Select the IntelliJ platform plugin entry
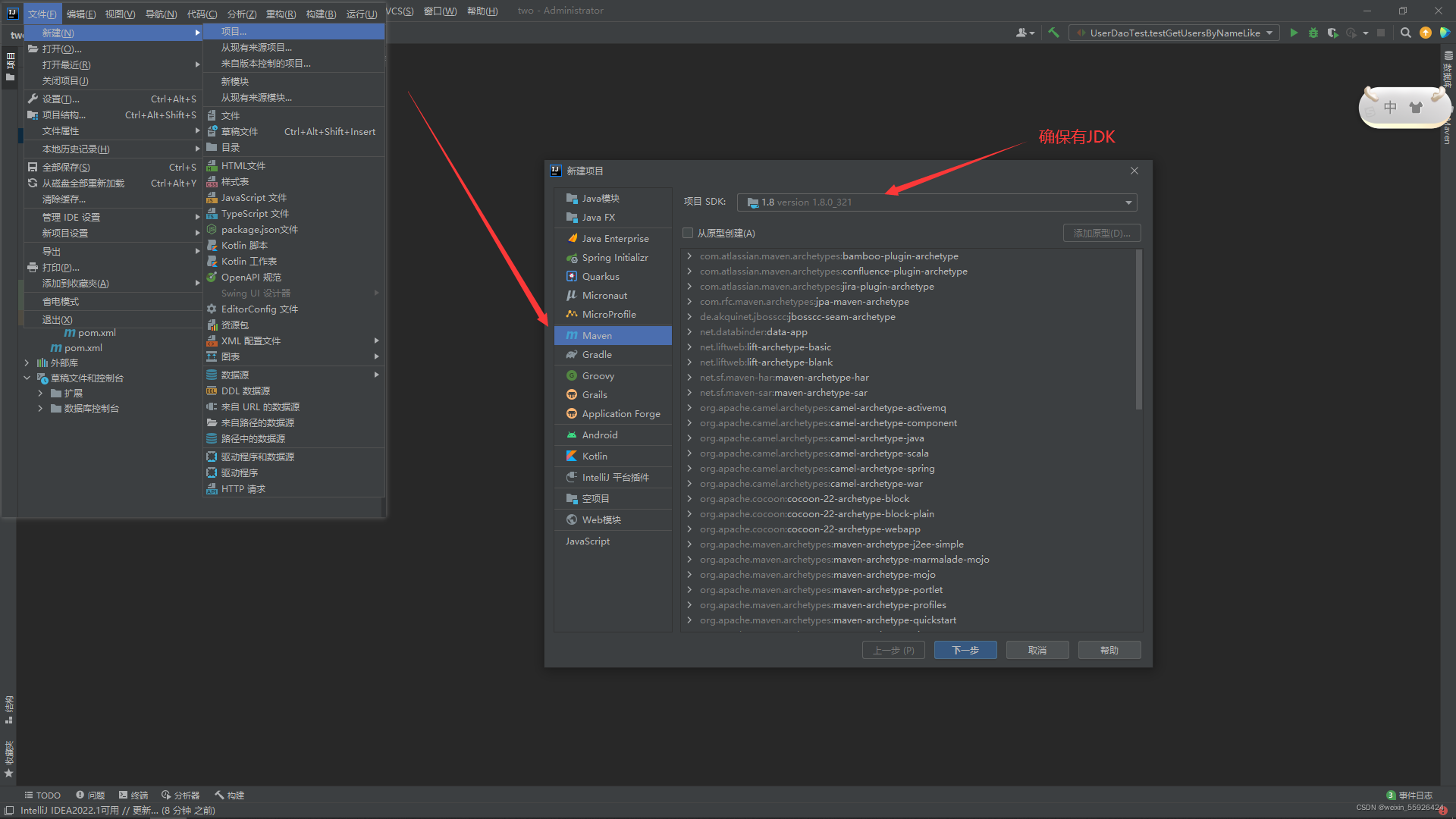The image size is (1456, 819). [613, 477]
